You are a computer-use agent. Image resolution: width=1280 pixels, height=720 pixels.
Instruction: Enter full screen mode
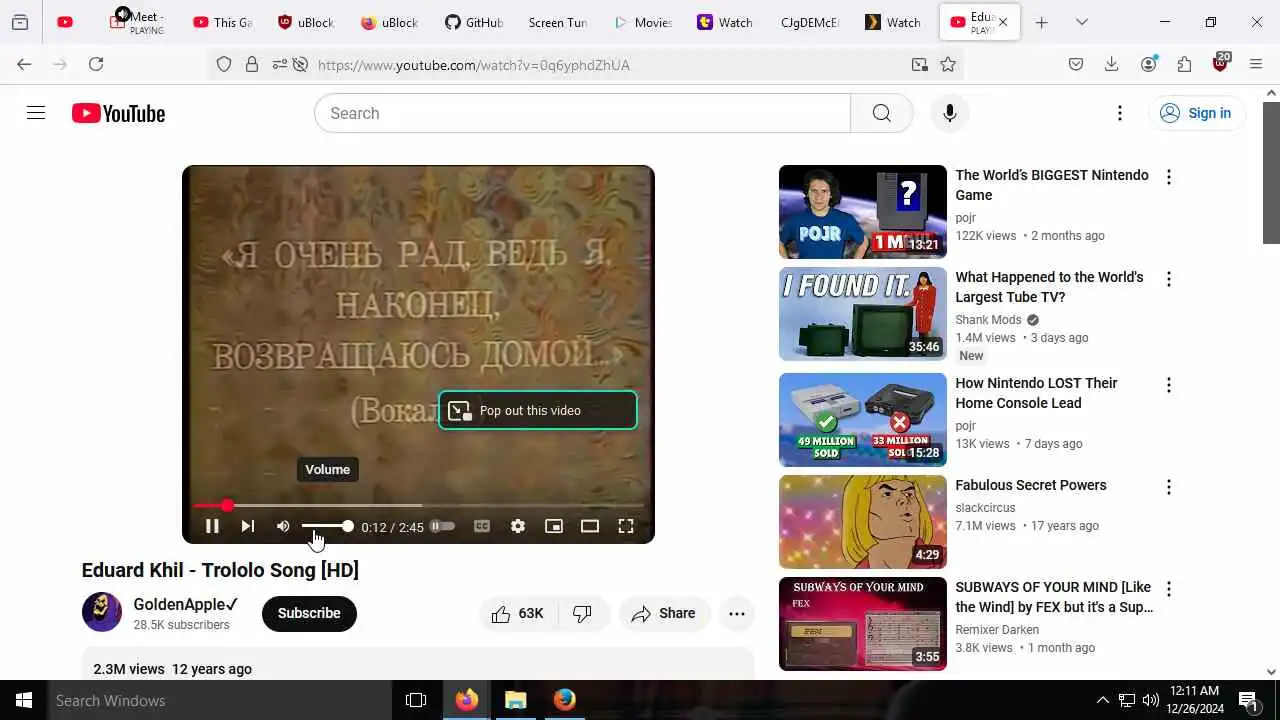coord(626,526)
